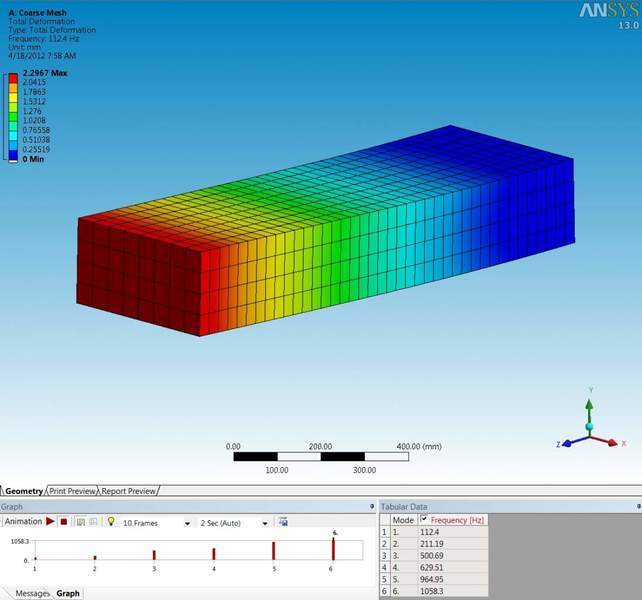Toggle the Frequency [Hz] column checkbox
Viewport: 642px width, 600px height.
click(424, 518)
